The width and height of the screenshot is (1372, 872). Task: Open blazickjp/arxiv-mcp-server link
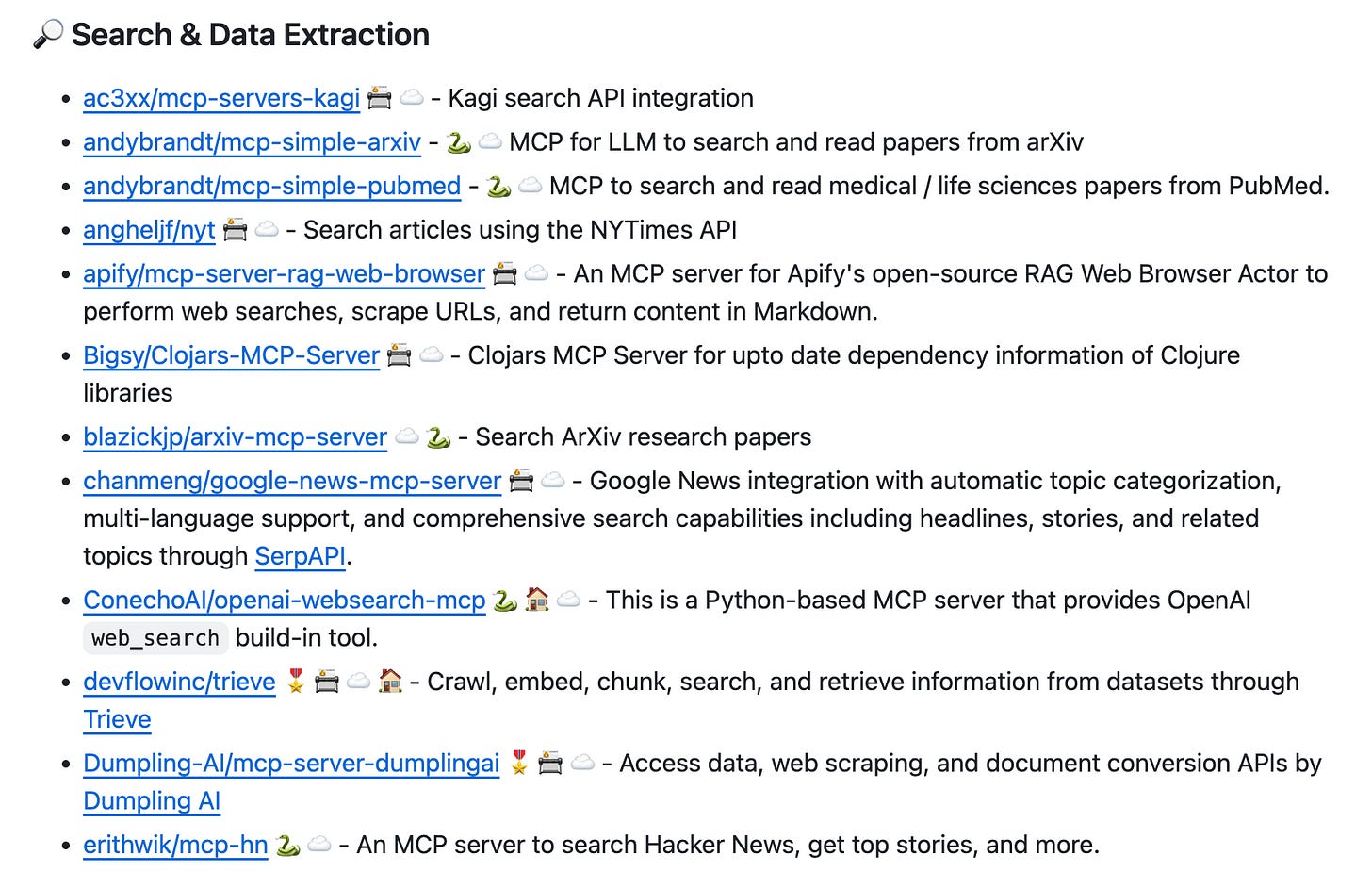(x=235, y=437)
